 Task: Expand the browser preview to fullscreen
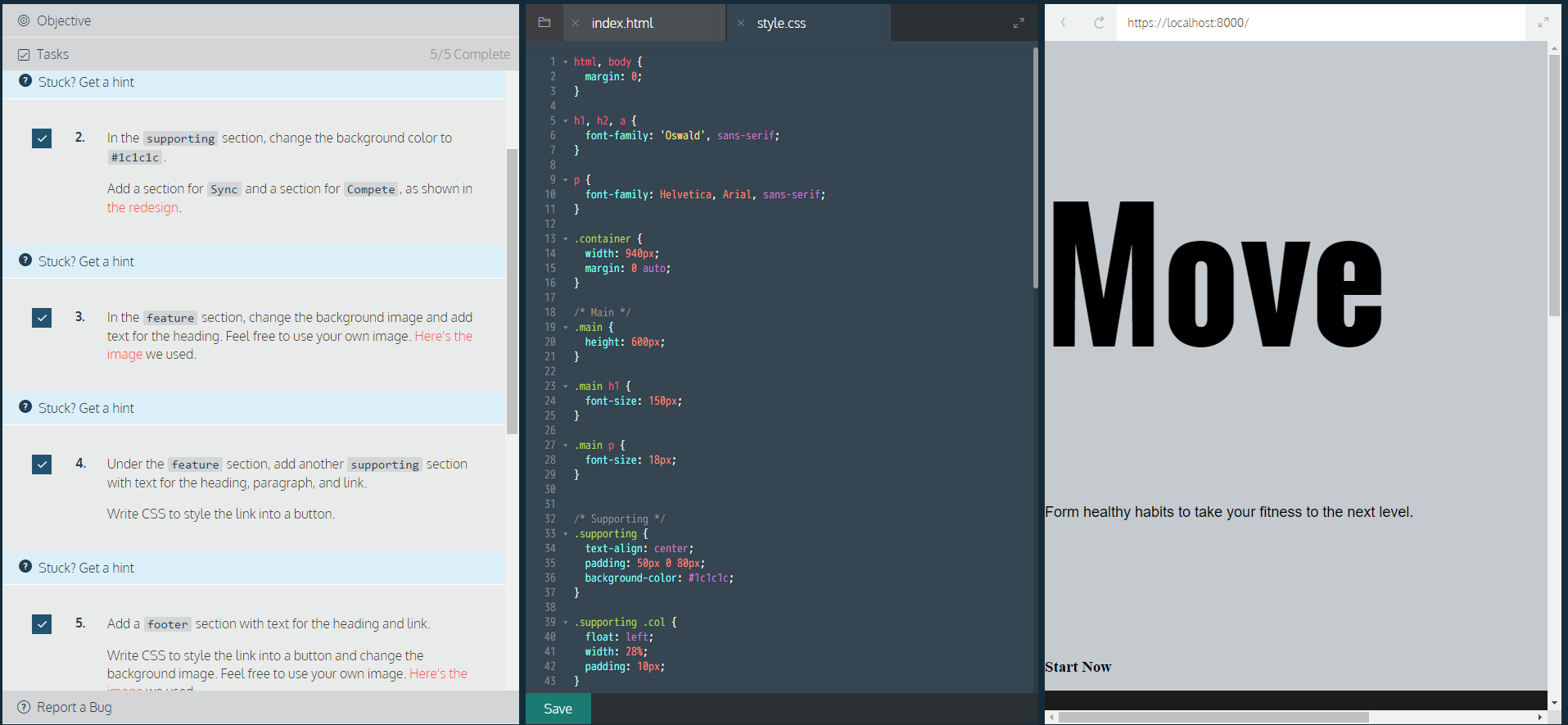coord(1543,23)
